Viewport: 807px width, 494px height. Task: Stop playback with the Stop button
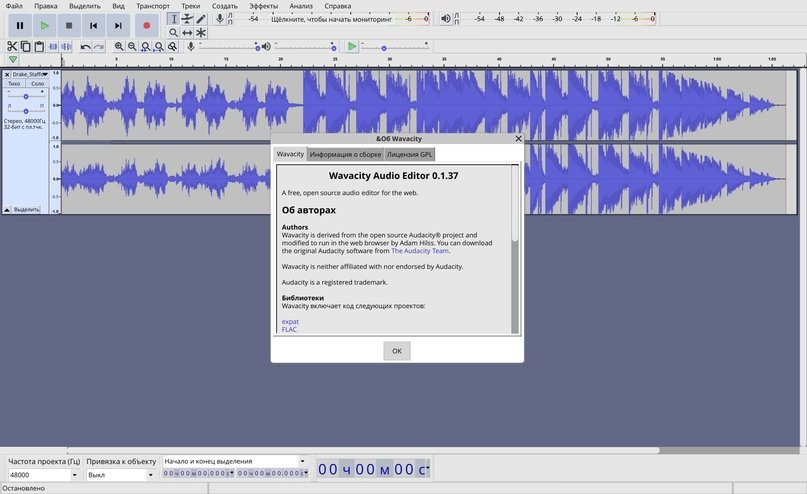(69, 25)
